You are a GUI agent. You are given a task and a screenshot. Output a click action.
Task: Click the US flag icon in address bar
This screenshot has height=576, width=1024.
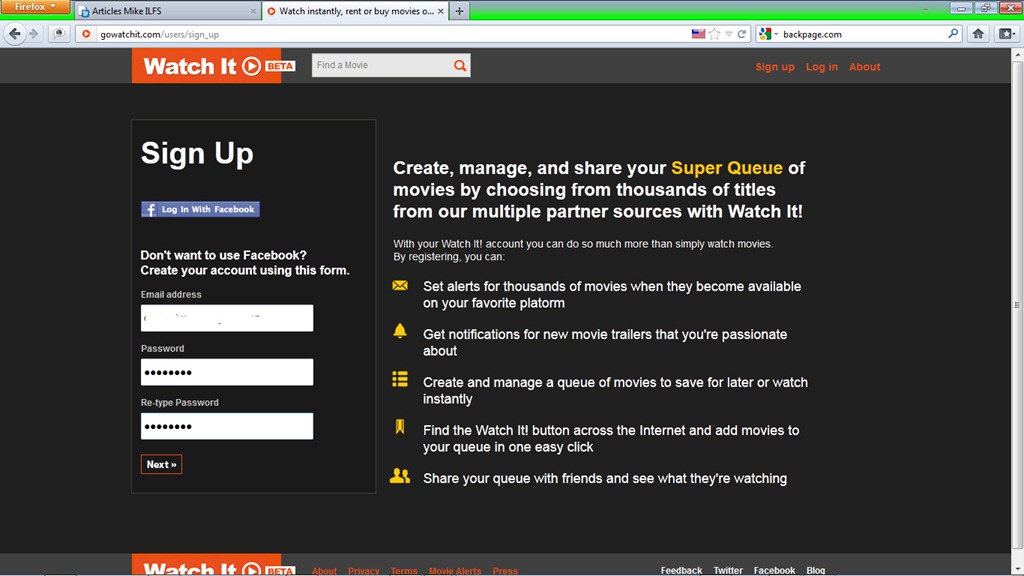point(698,34)
